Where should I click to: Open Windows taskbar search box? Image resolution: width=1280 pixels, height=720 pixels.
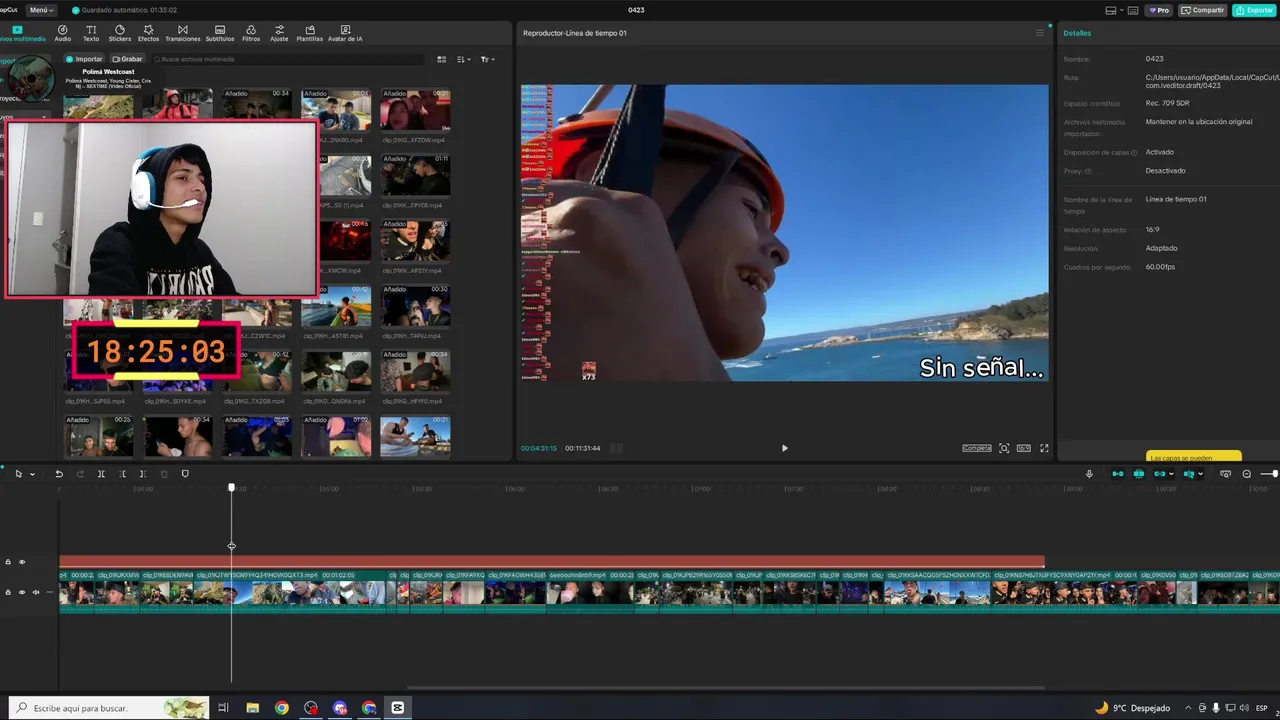click(x=108, y=708)
